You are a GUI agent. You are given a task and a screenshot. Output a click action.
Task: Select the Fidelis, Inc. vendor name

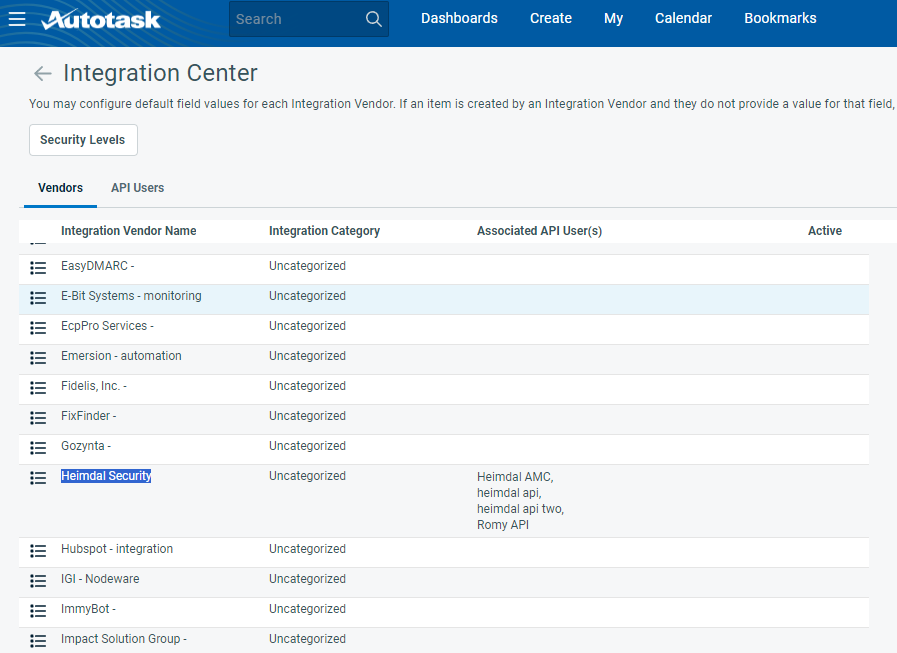point(94,386)
